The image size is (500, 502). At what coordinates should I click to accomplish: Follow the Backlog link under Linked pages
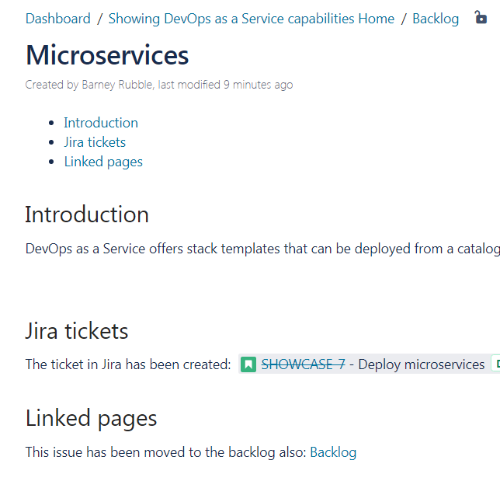click(333, 452)
